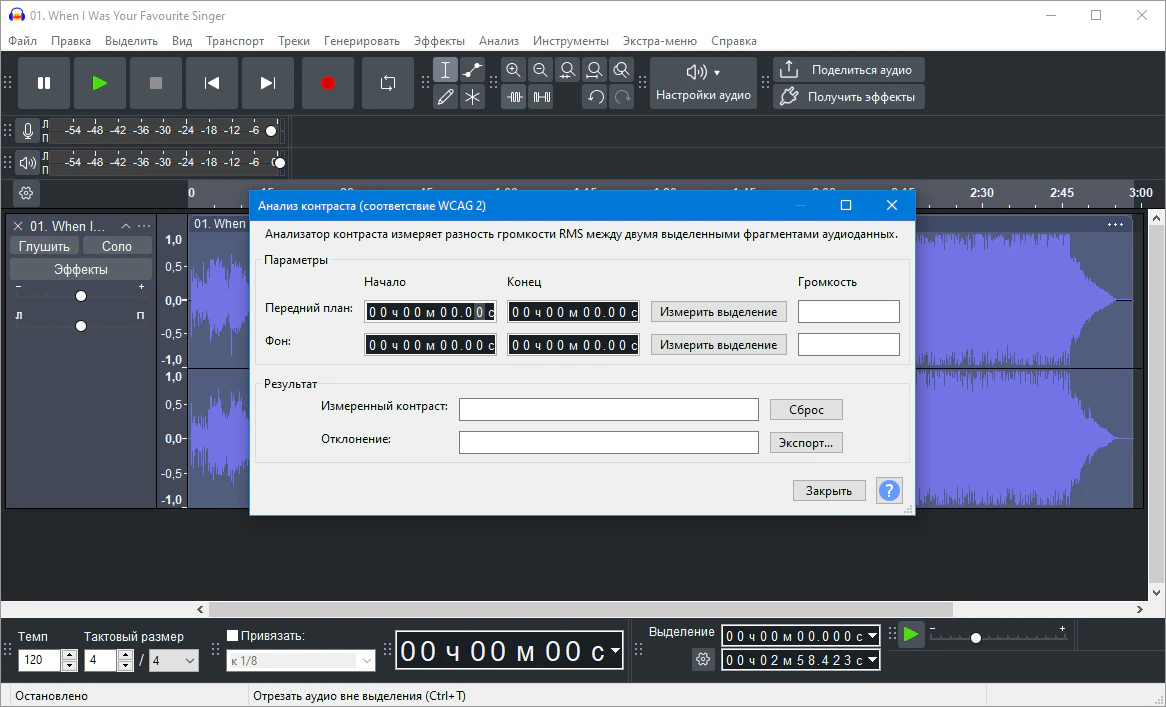
Task: Toggle the Loop playback button
Action: point(388,83)
